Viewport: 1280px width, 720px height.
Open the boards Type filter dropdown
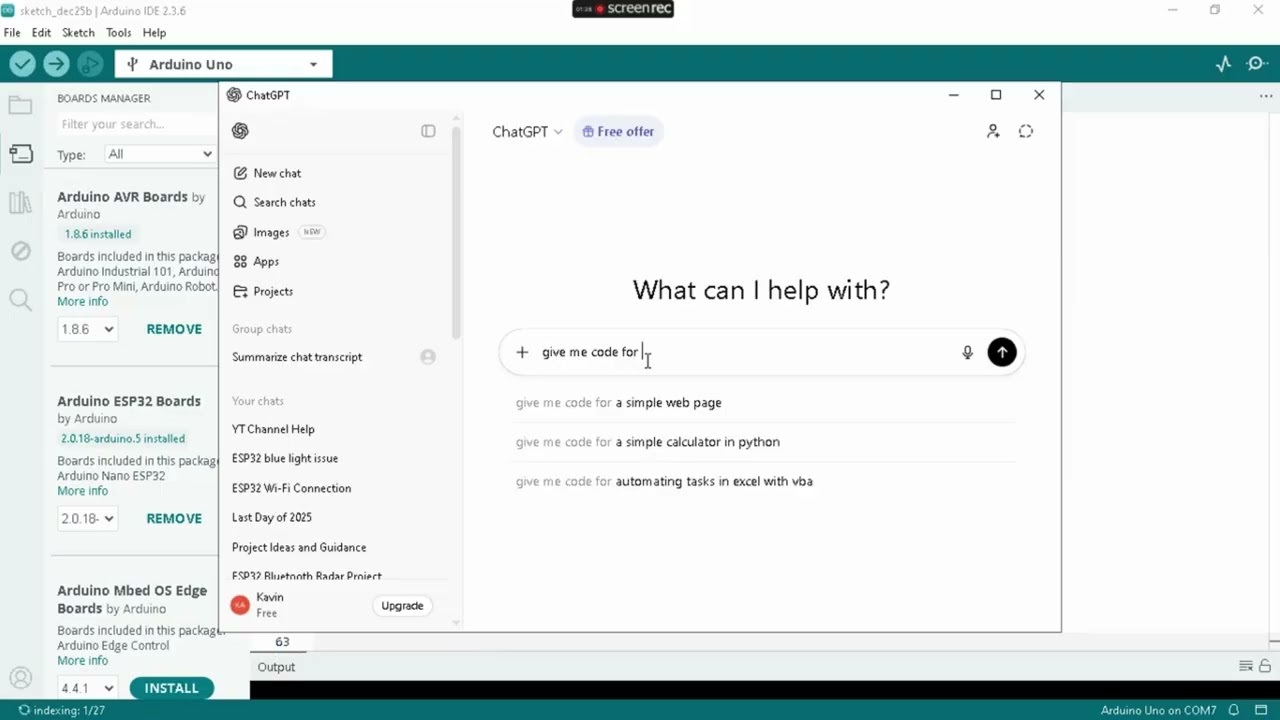pos(160,154)
